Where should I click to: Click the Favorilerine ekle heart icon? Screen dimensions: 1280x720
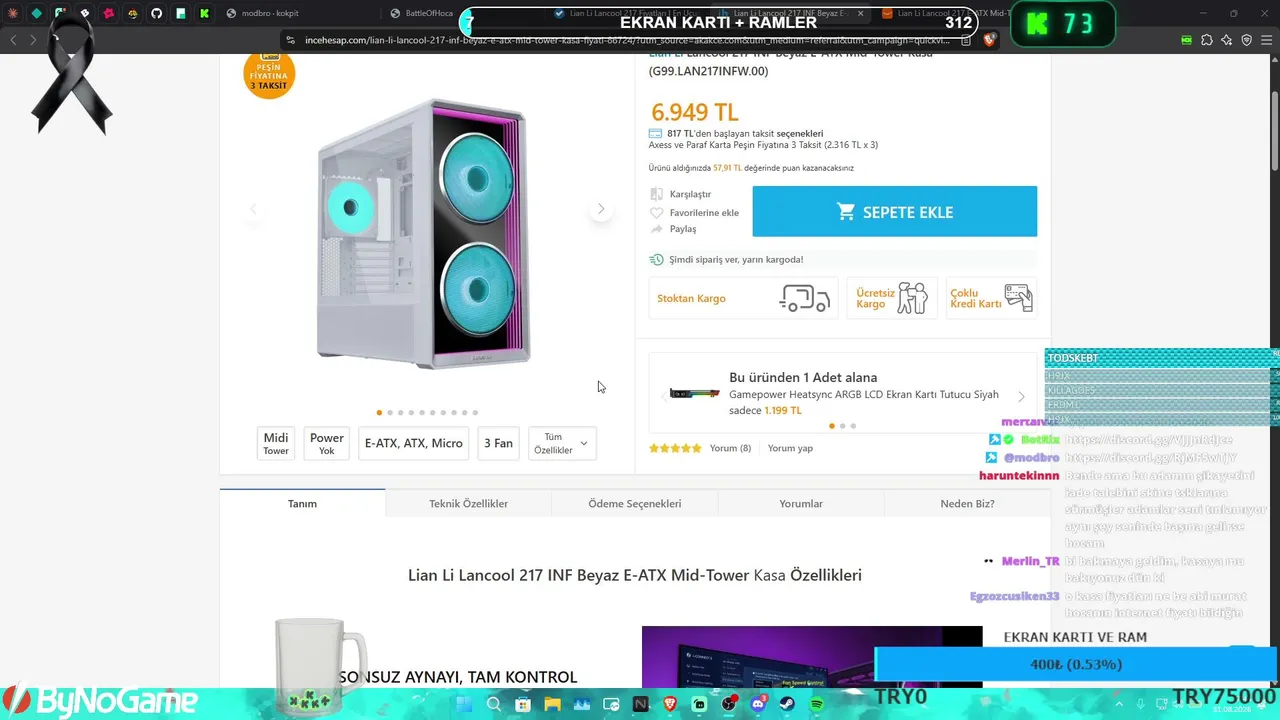coord(656,212)
